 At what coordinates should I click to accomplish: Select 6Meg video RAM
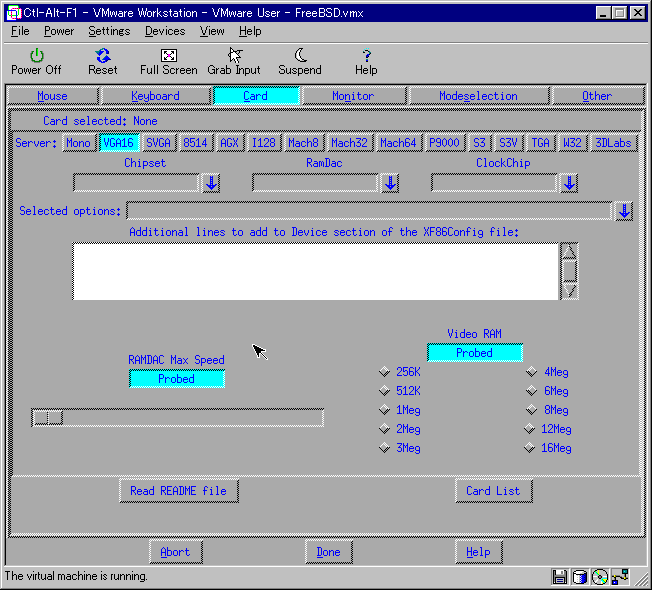pyautogui.click(x=547, y=391)
